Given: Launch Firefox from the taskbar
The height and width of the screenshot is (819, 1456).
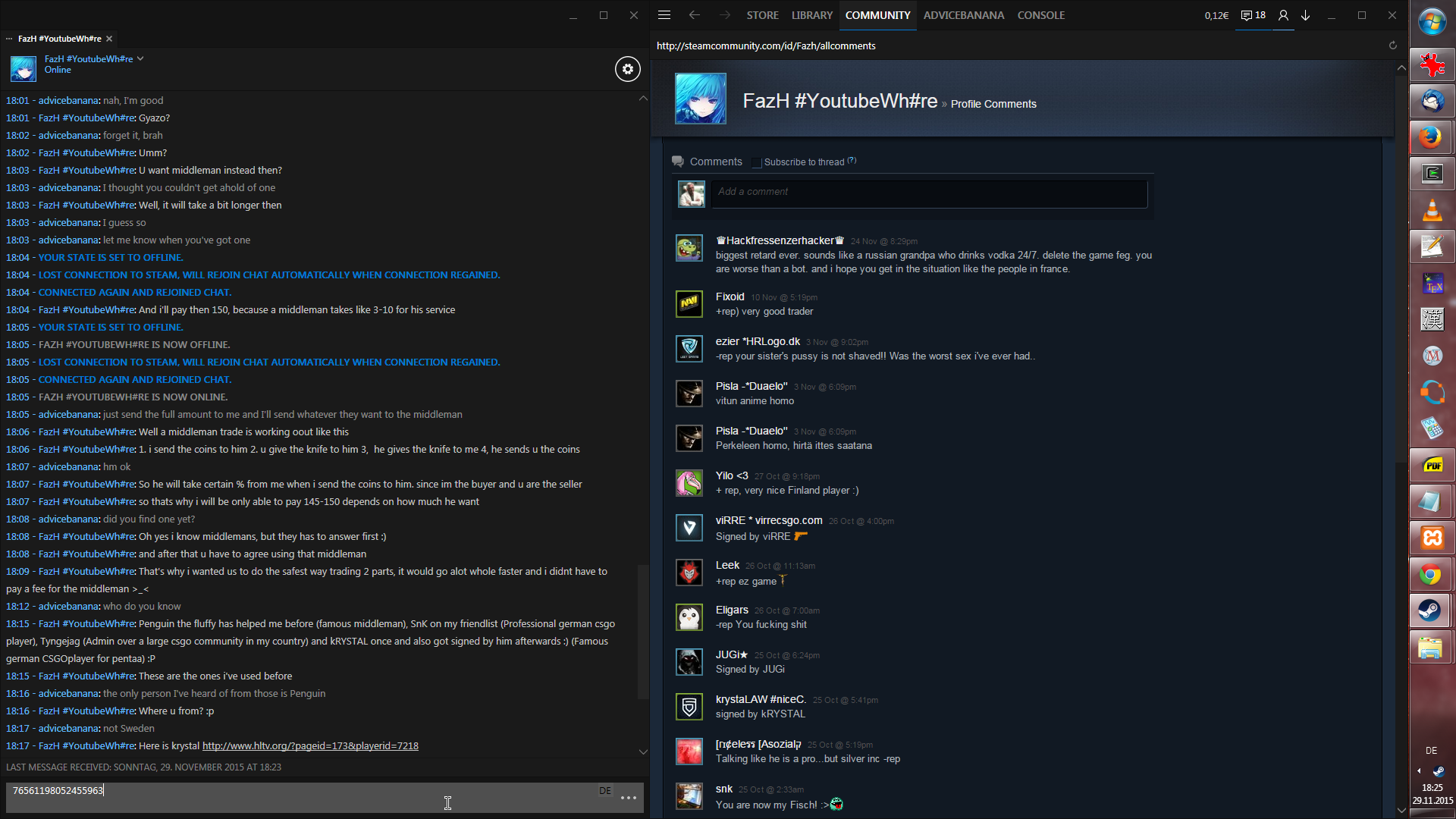Looking at the screenshot, I should [x=1431, y=137].
